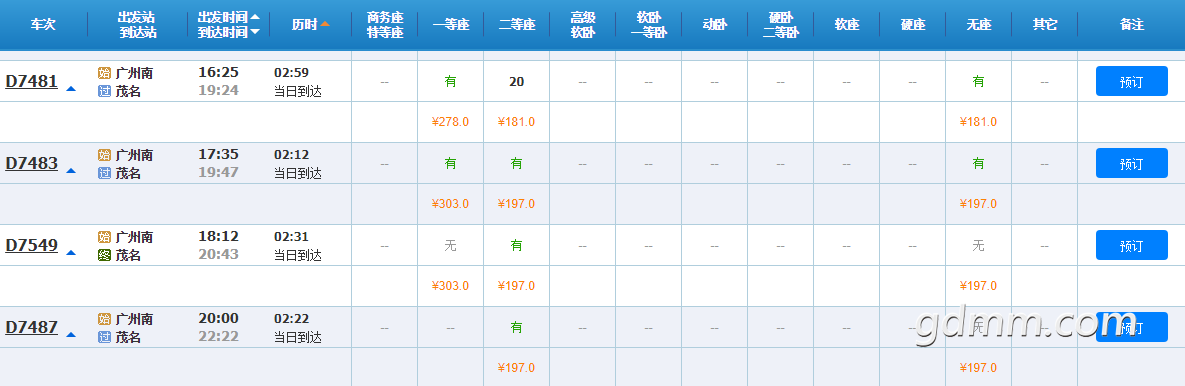Viewport: 1185px width, 386px height.
Task: Click the 车次 column header
Action: coord(43,24)
